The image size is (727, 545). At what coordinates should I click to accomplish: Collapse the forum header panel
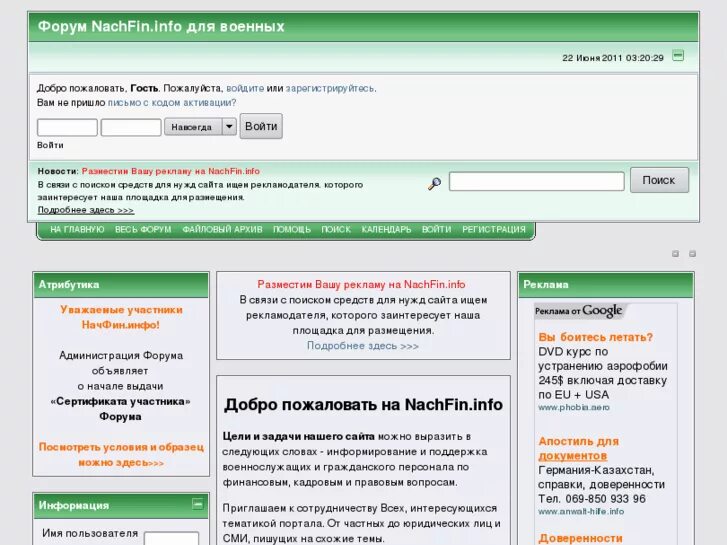678,56
